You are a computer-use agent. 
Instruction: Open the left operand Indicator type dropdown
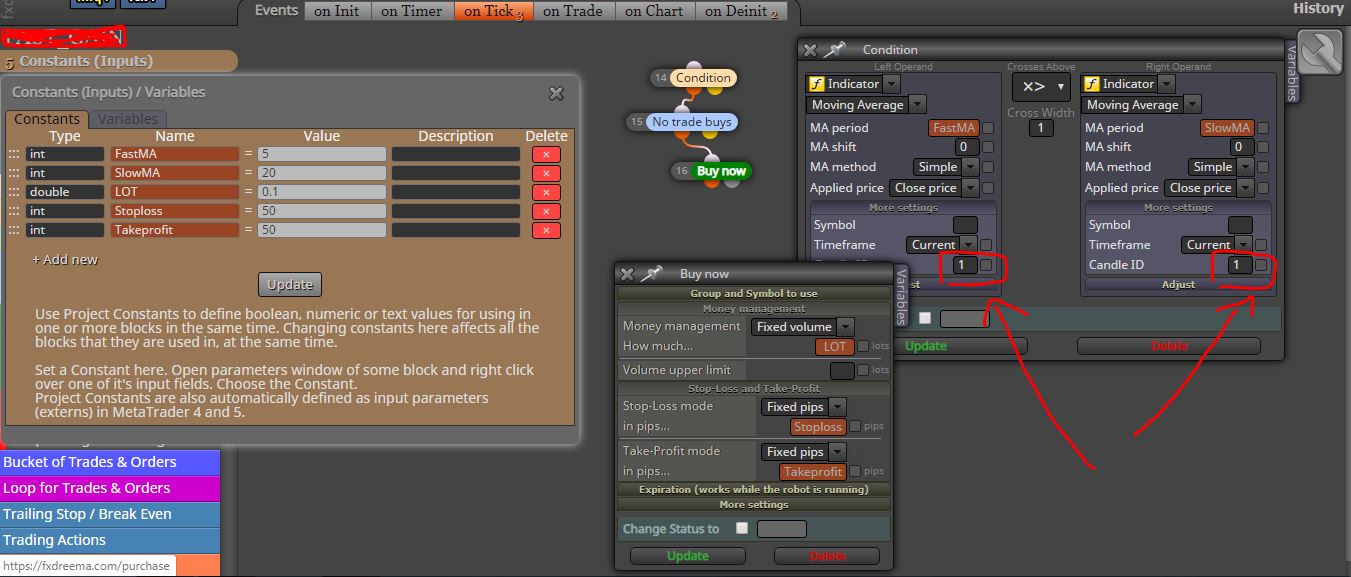point(892,84)
